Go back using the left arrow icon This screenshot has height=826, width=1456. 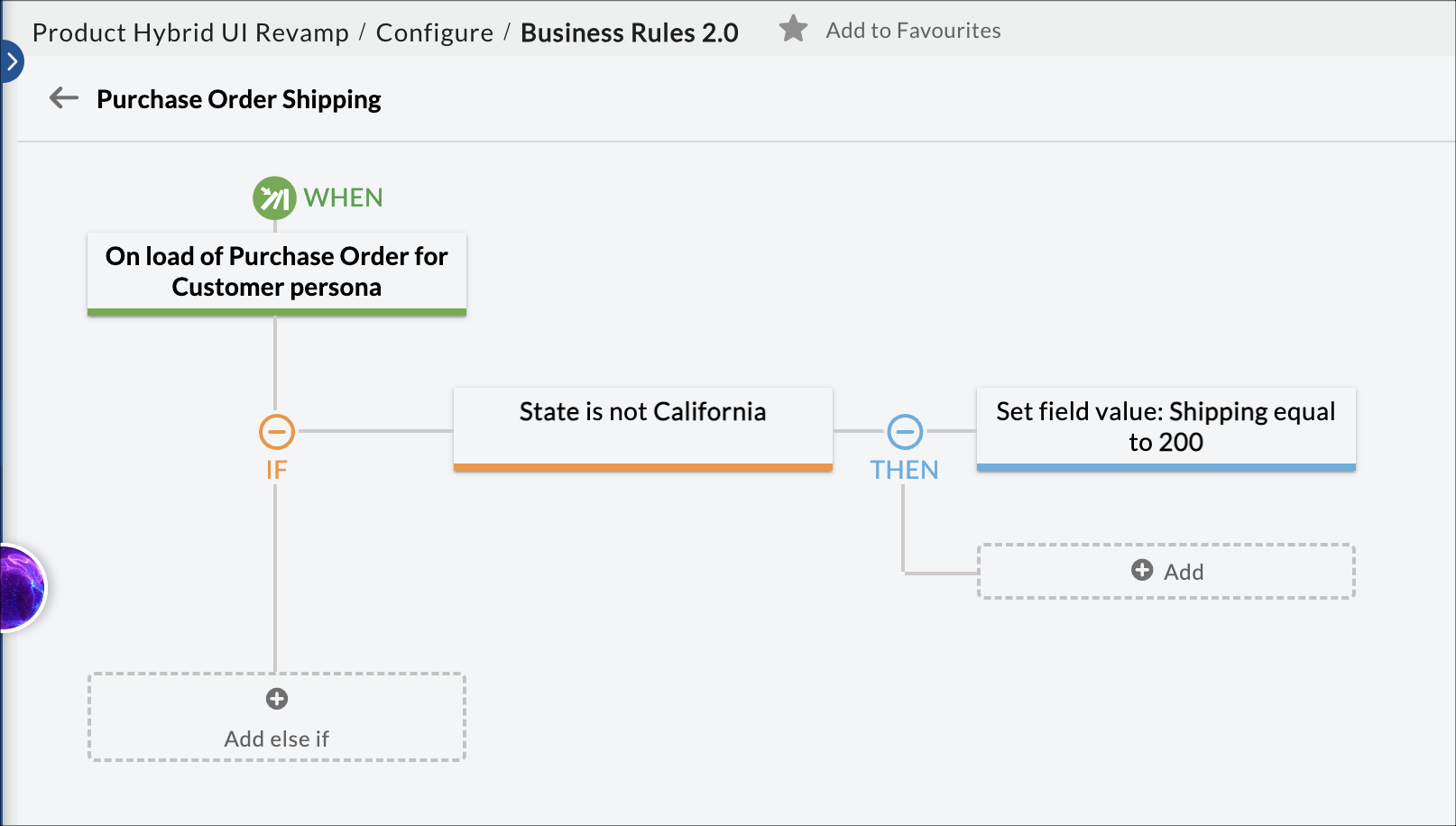click(x=63, y=98)
